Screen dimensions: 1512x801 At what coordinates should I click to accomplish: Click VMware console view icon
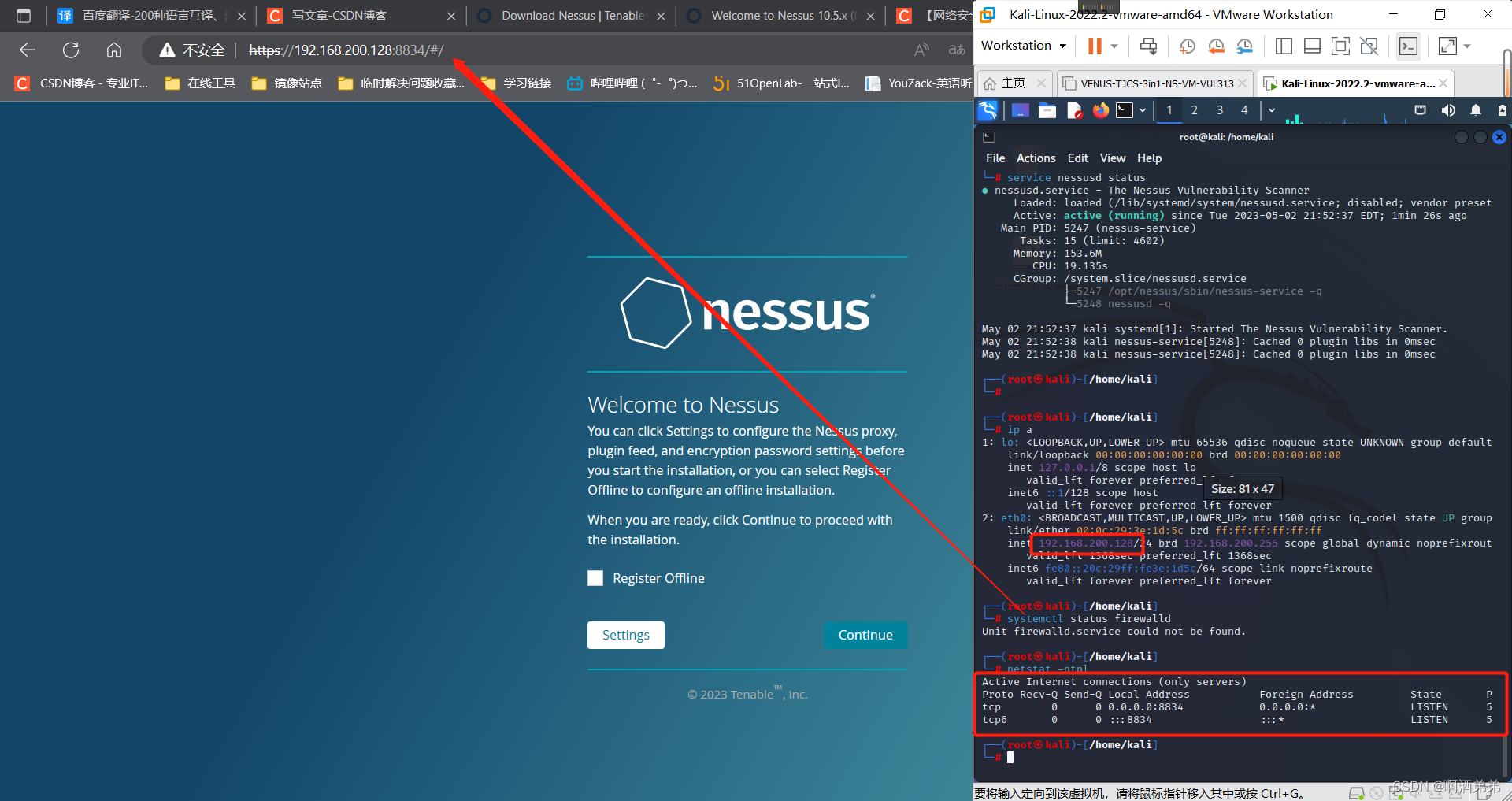(x=1408, y=46)
